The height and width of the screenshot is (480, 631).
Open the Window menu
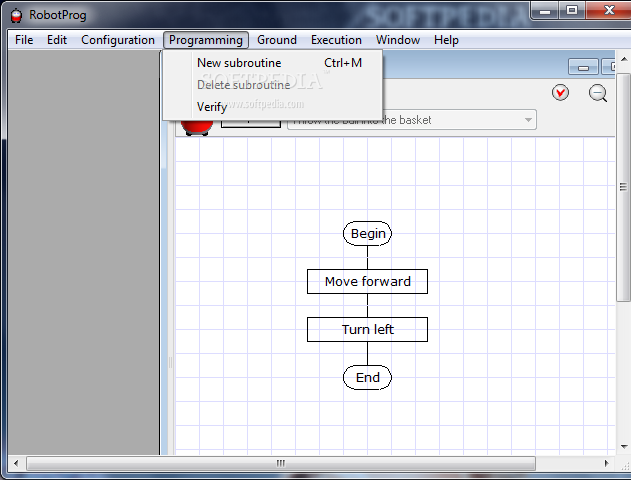398,40
